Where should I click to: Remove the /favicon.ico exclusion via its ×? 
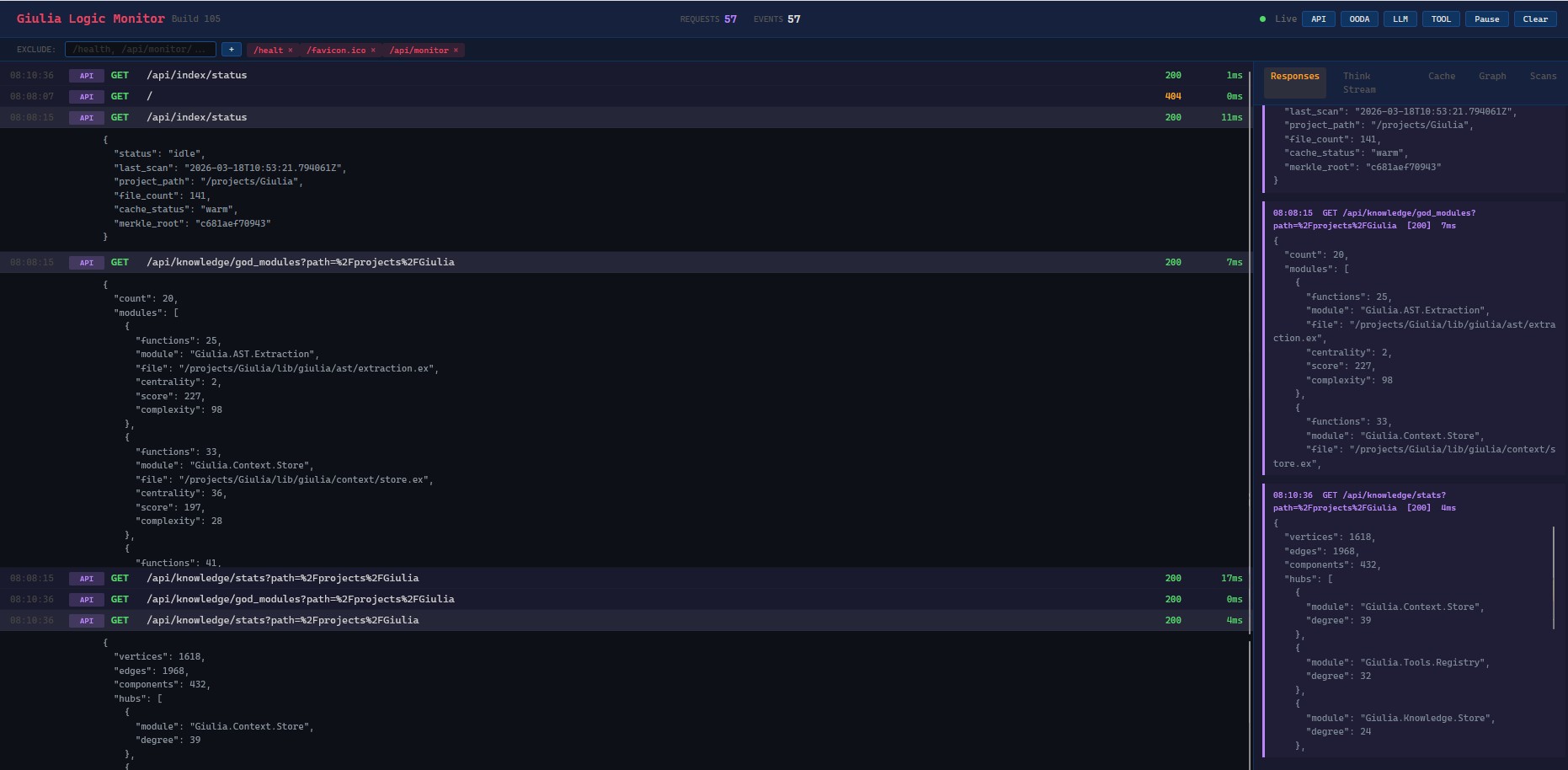pyautogui.click(x=371, y=50)
